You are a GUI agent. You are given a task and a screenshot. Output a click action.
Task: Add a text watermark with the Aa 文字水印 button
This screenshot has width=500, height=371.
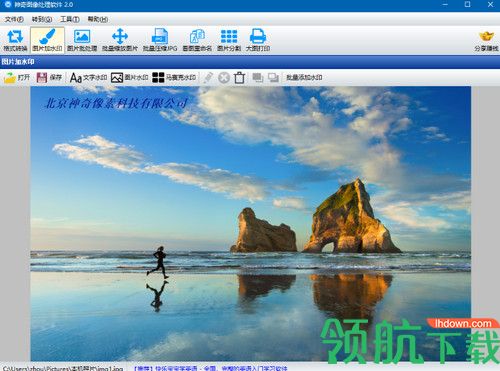88,78
